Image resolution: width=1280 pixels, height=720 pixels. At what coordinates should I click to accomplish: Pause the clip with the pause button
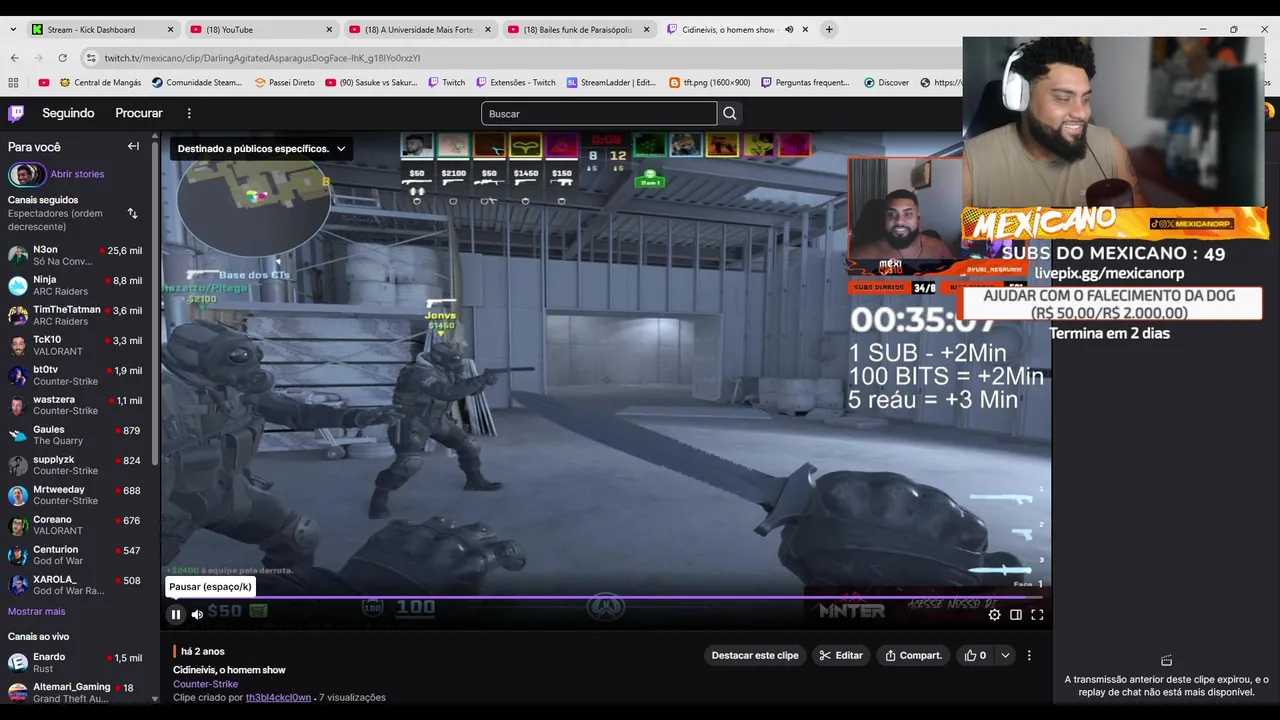(x=176, y=614)
